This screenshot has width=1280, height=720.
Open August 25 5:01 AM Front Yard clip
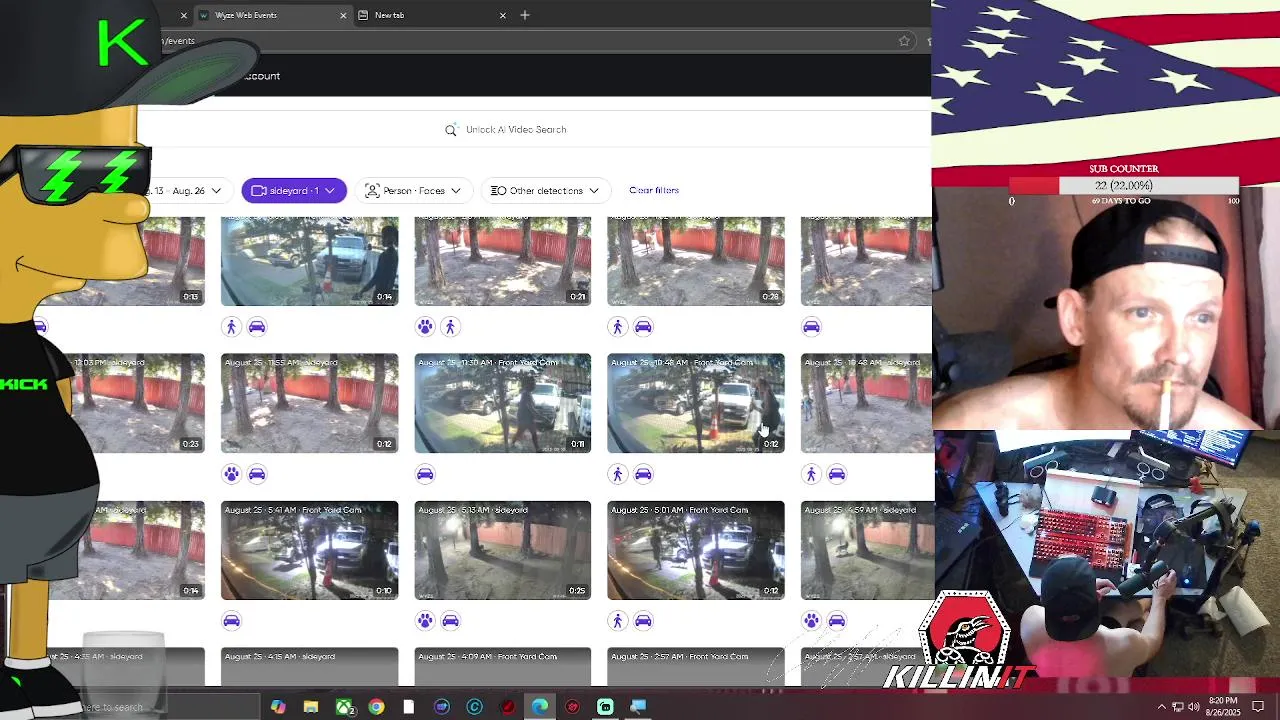696,550
